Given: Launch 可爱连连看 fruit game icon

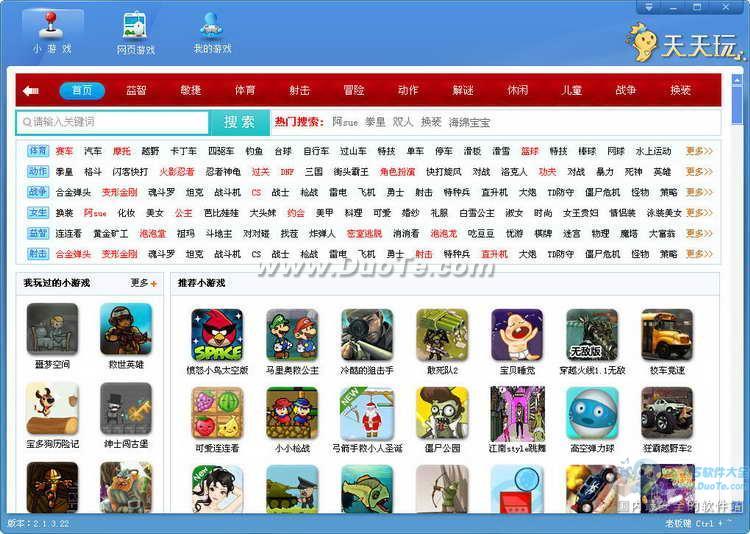Looking at the screenshot, I should click(x=217, y=413).
